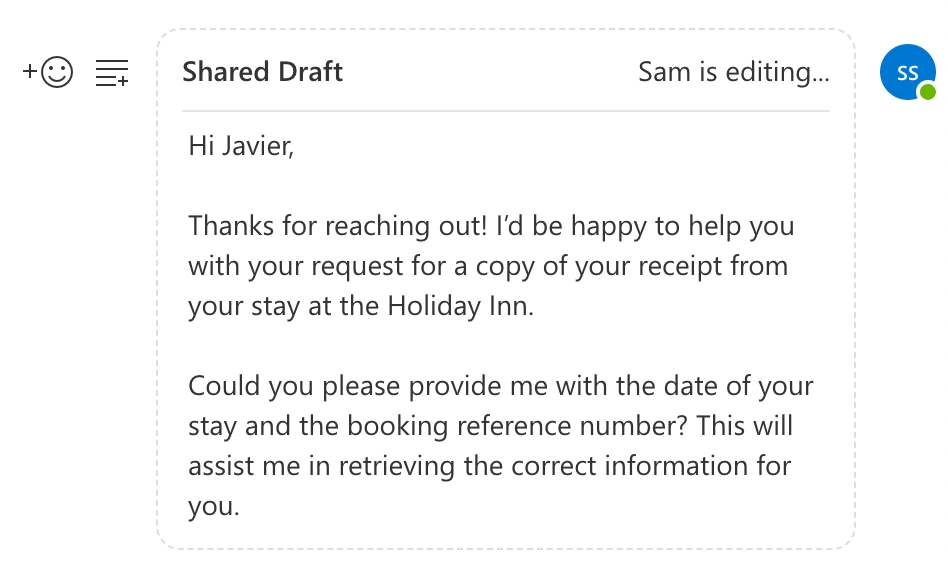Click the Shared Draft title

point(262,72)
